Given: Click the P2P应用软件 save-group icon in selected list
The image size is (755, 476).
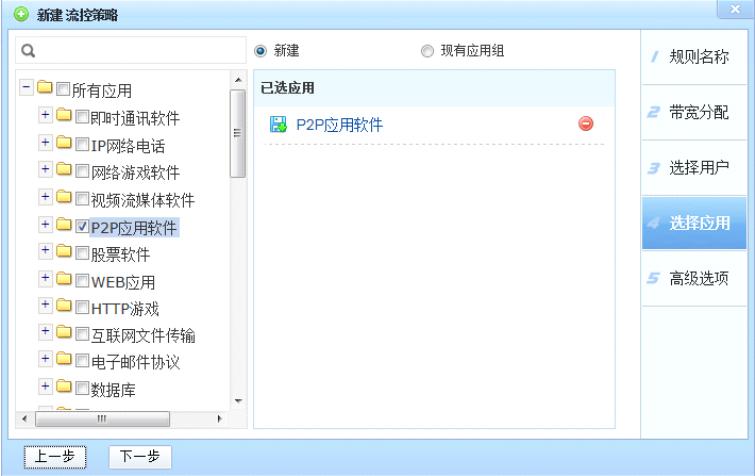Looking at the screenshot, I should pos(278,124).
